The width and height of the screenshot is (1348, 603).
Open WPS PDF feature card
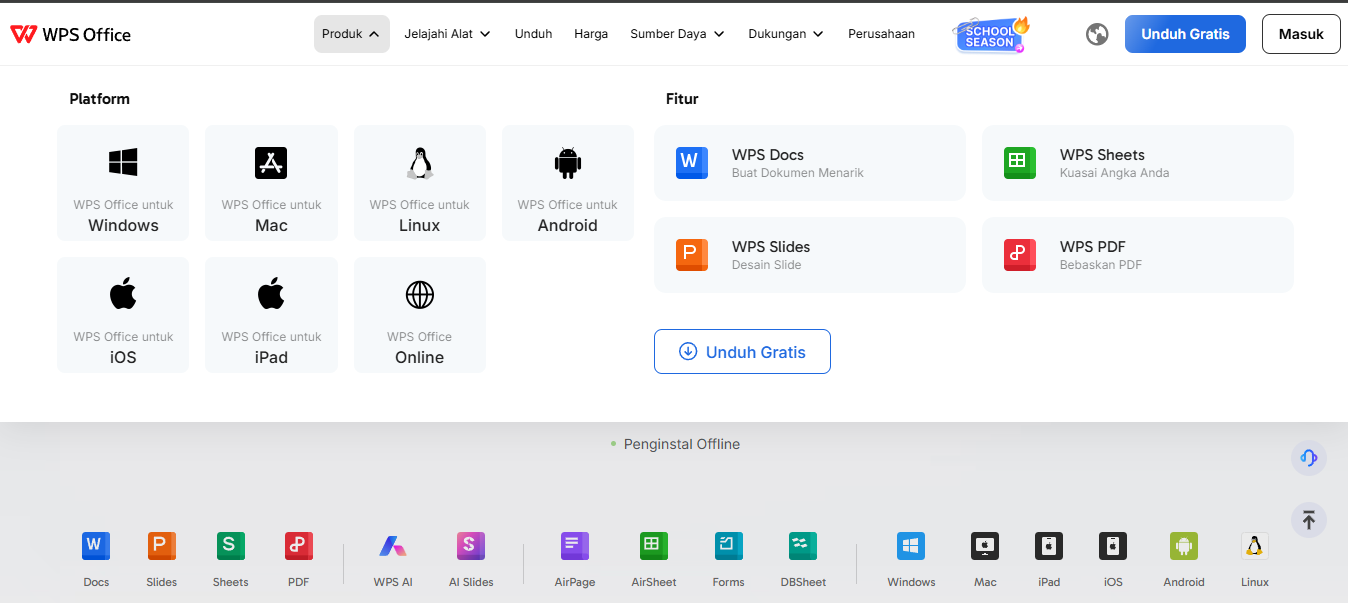pos(1138,255)
